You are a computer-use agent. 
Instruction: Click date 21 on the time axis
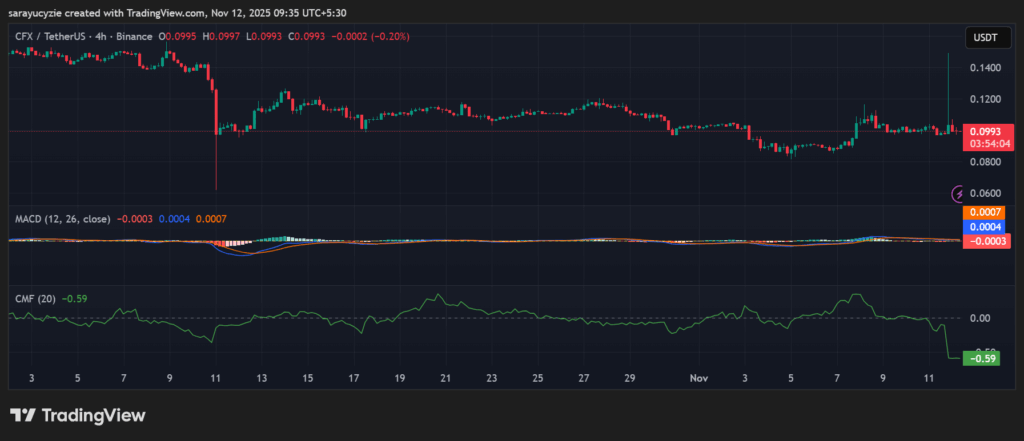pos(445,379)
